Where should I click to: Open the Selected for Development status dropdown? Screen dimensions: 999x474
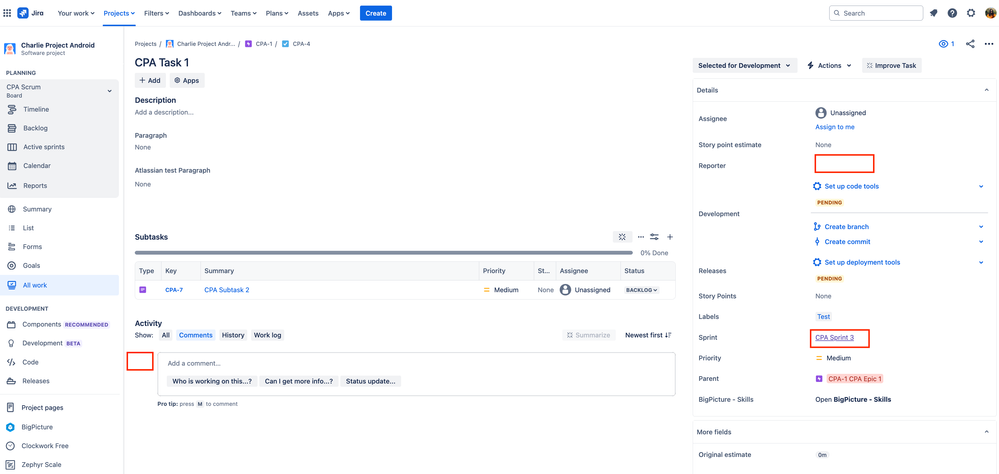coord(745,66)
